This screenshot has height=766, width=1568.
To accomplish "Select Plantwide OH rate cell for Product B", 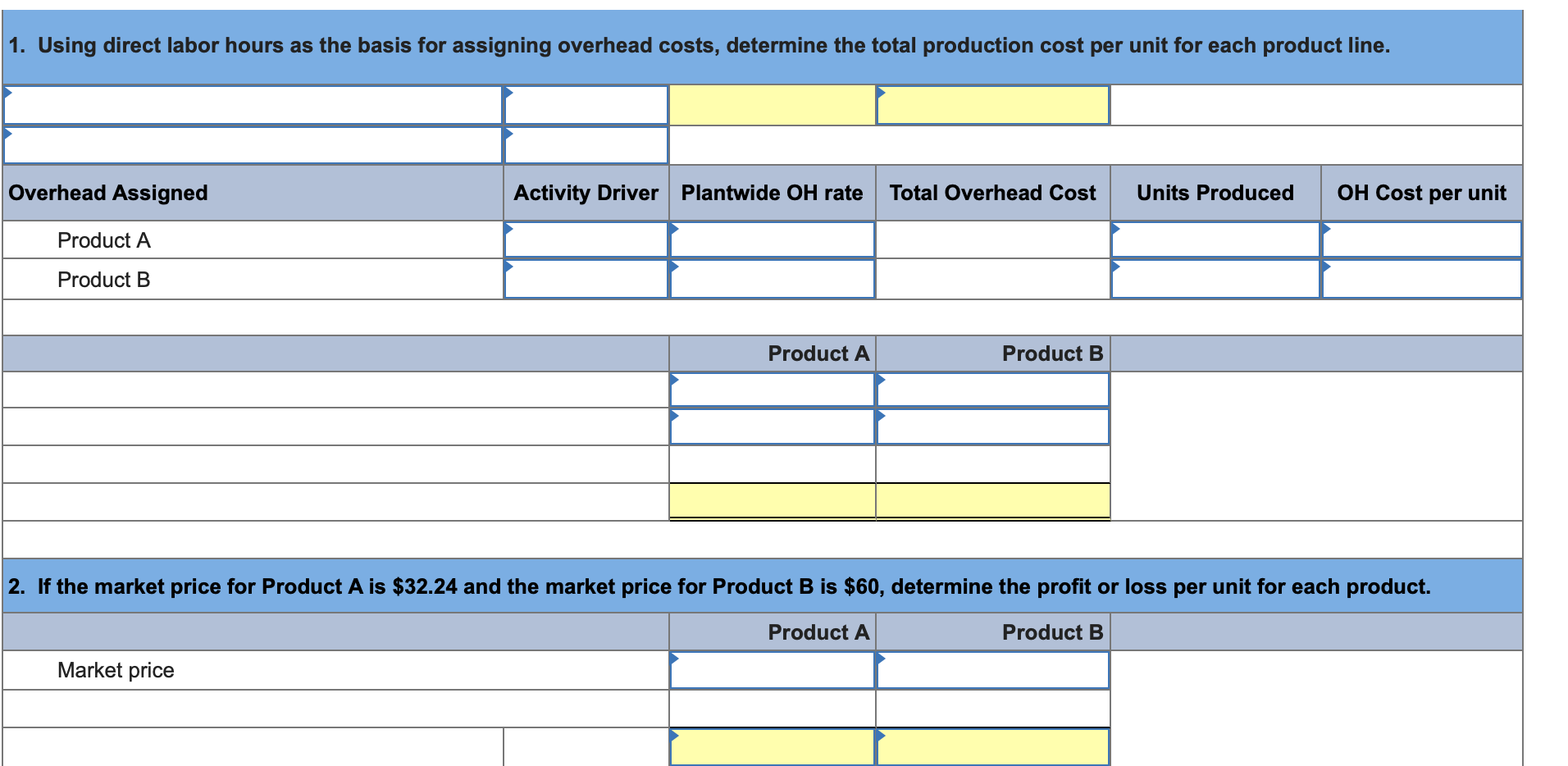I will click(x=773, y=279).
